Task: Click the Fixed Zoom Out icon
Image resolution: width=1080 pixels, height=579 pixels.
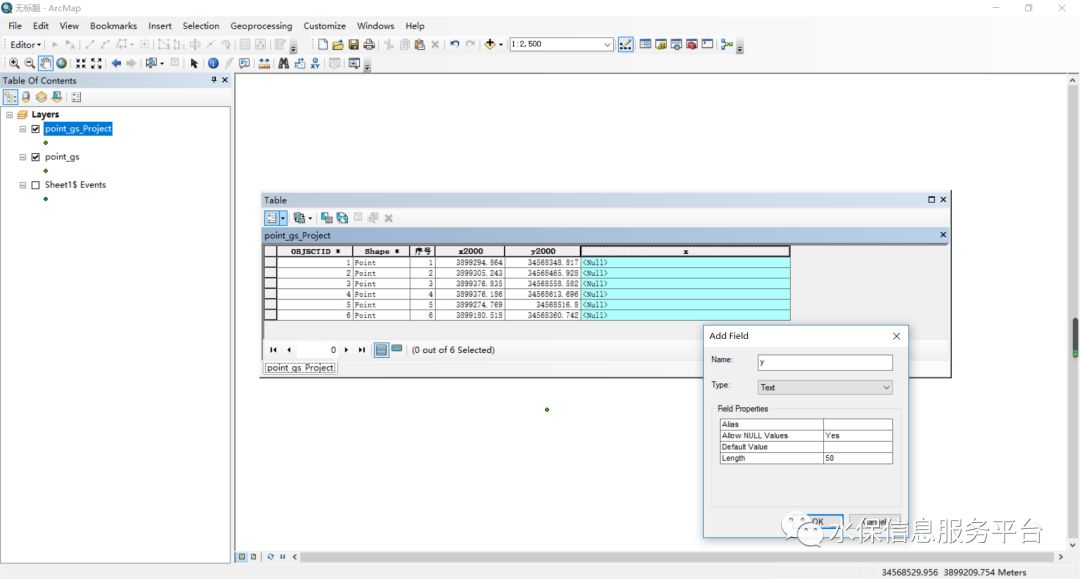Action: (96, 63)
